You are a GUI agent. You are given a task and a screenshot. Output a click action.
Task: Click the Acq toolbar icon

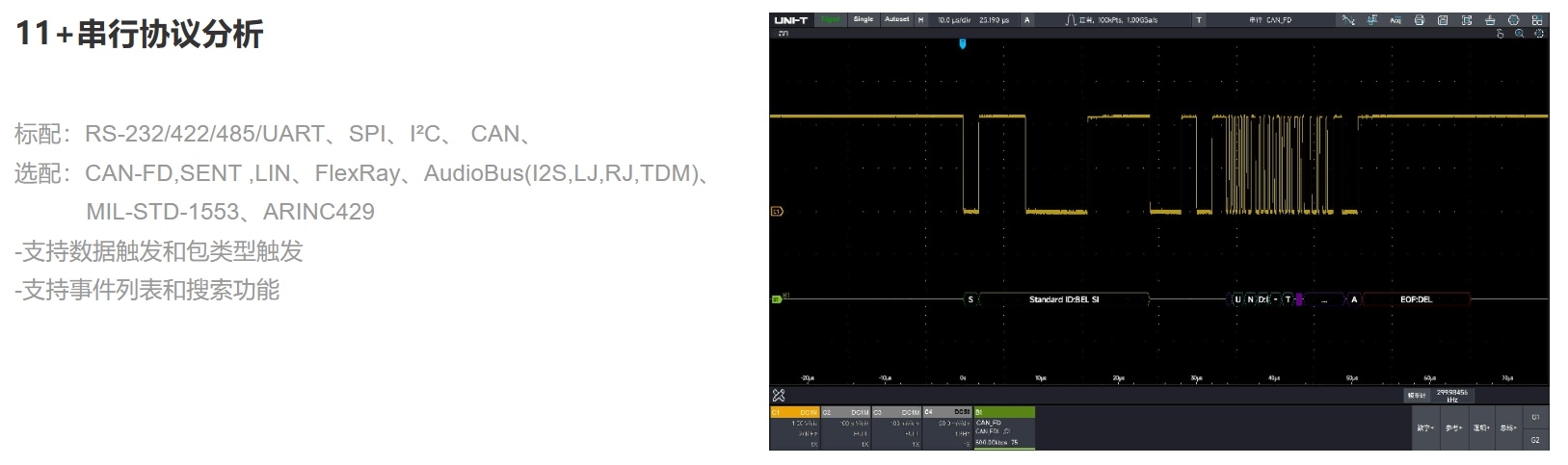(1395, 19)
